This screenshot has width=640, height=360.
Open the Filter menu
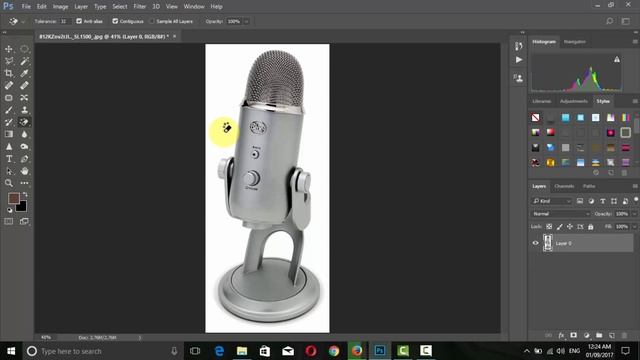point(140,7)
